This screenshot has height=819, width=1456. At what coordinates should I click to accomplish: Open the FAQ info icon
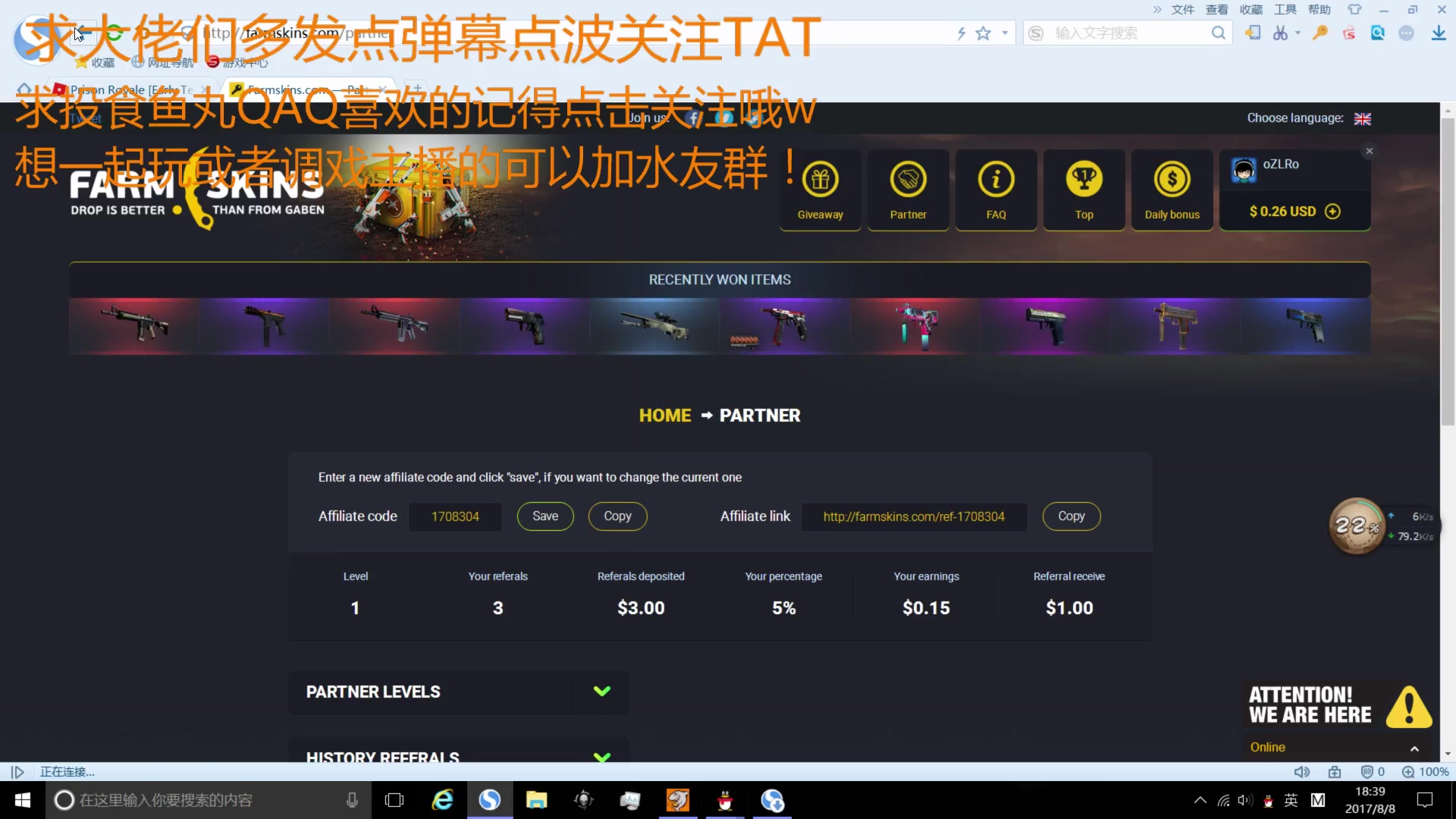[996, 190]
